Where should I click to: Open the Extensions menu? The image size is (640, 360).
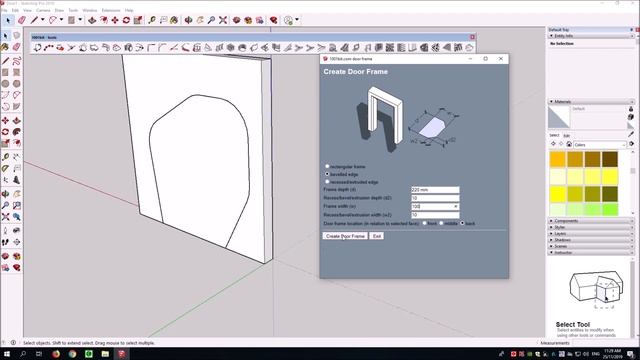111,10
